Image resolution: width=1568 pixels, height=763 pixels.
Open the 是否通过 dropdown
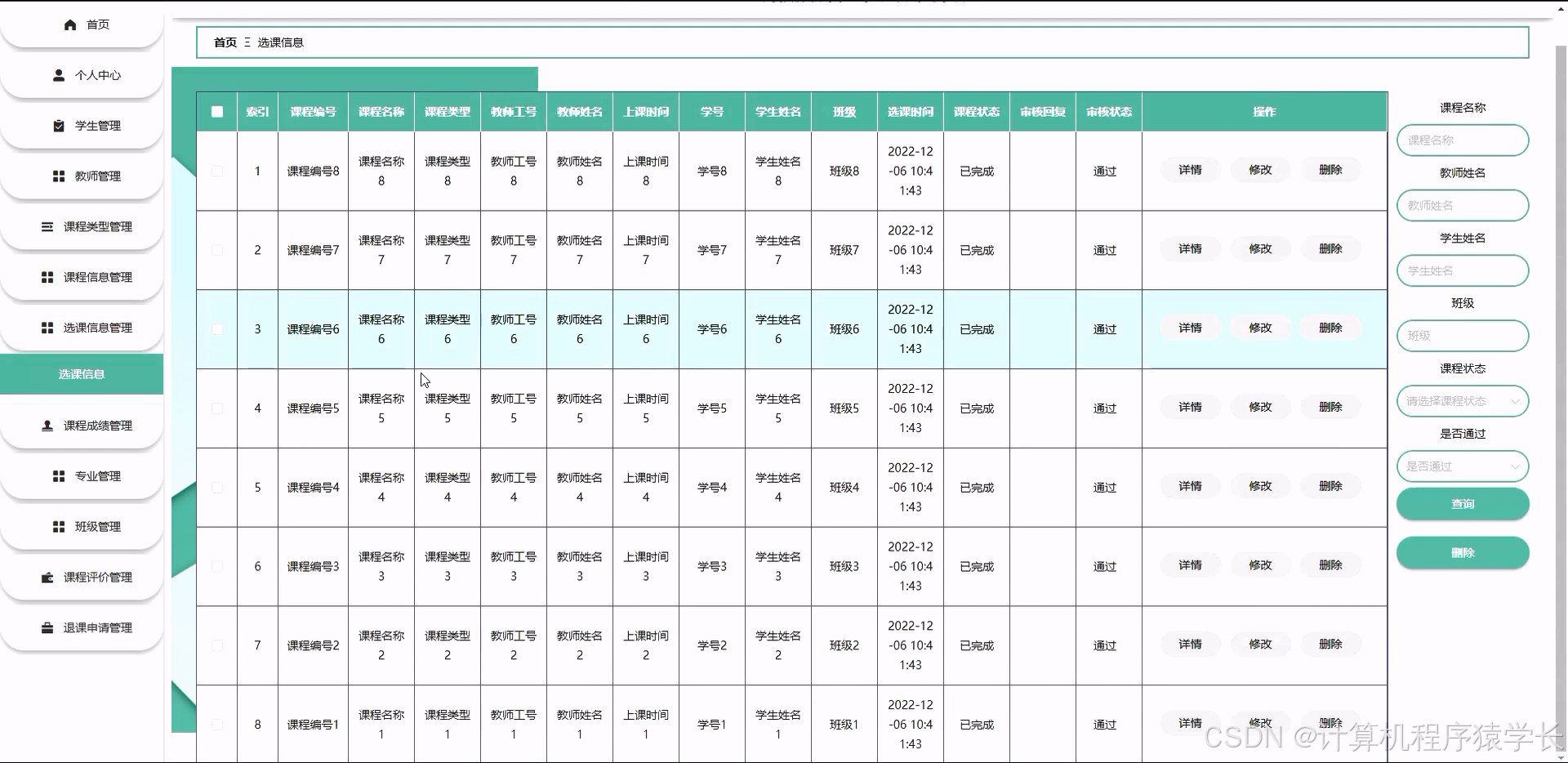1463,466
